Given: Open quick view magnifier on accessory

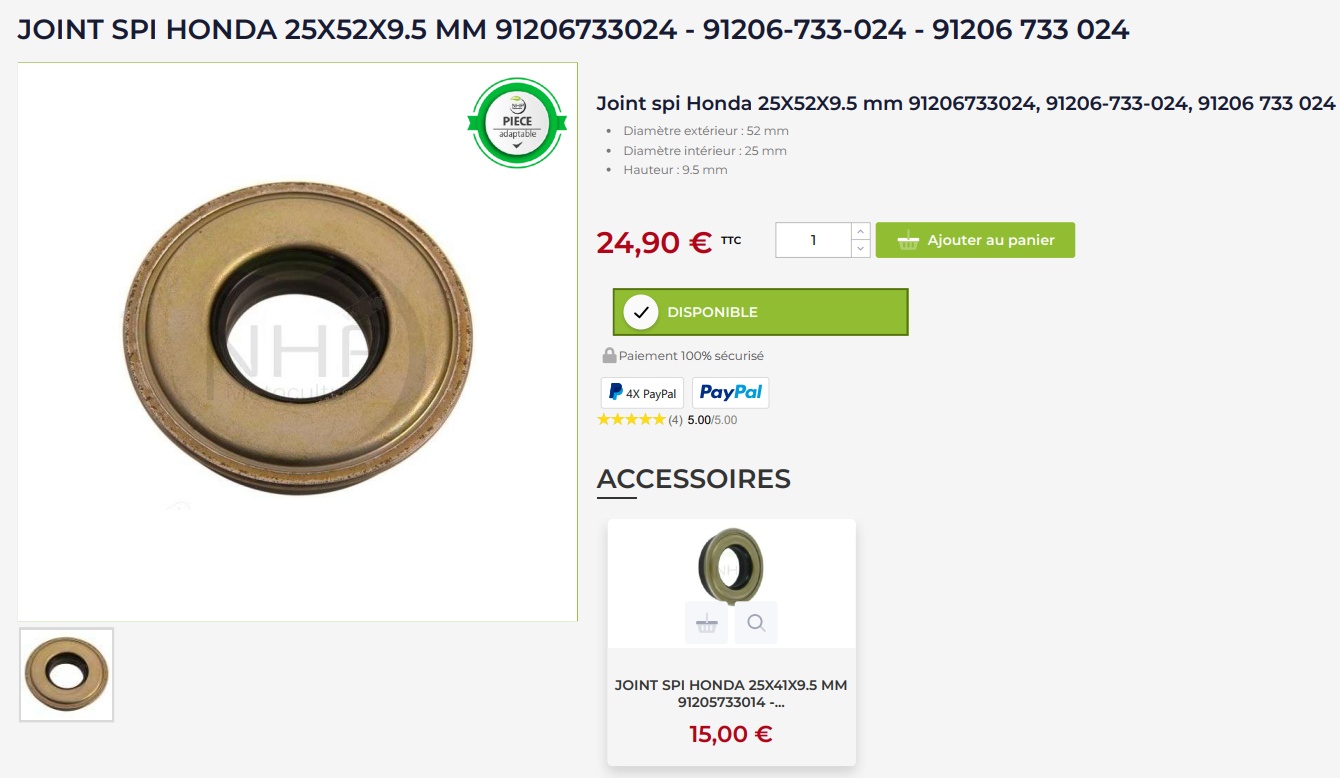Looking at the screenshot, I should [x=756, y=623].
